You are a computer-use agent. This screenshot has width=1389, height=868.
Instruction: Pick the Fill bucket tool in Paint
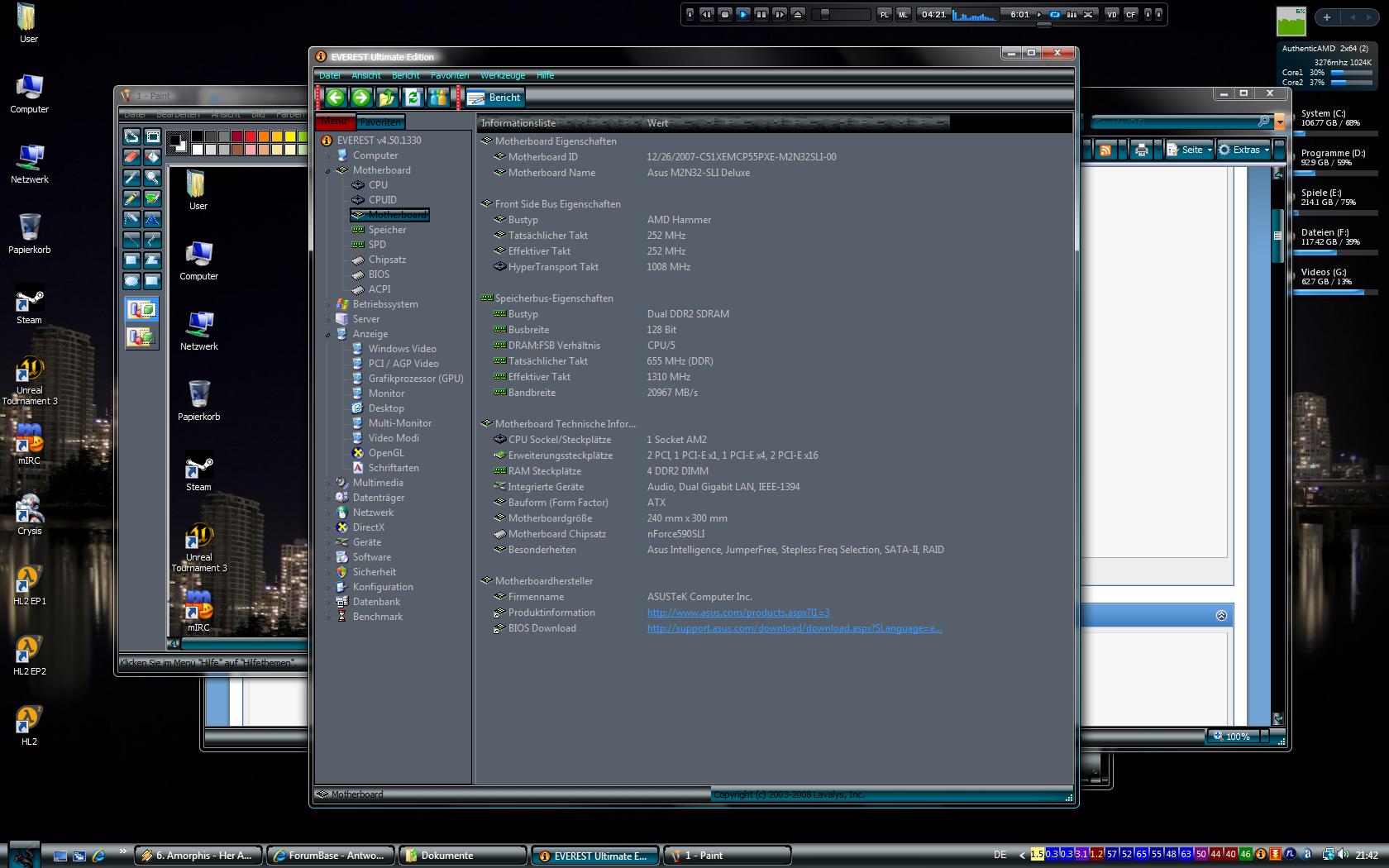click(x=152, y=157)
